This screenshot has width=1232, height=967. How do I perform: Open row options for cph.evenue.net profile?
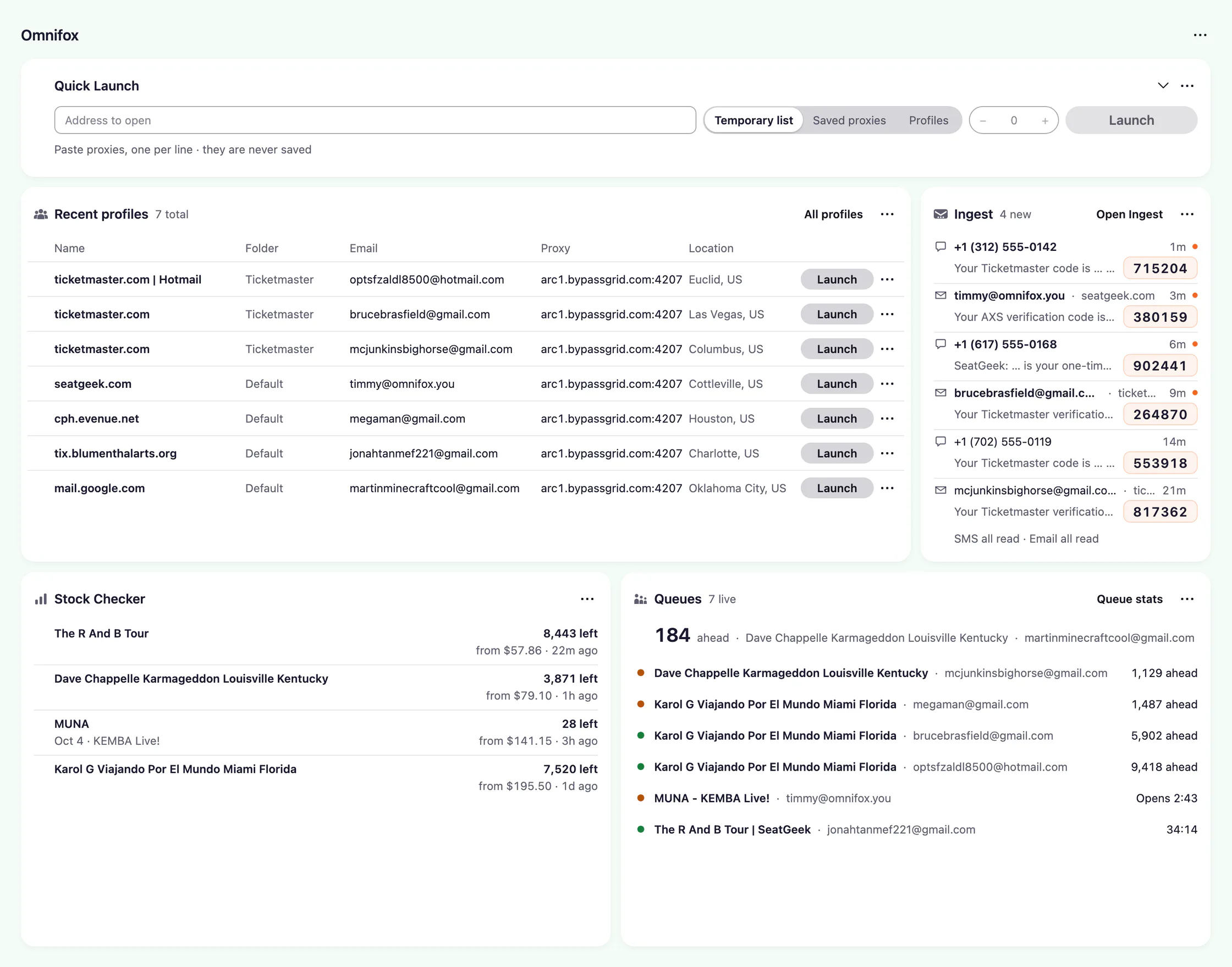click(887, 419)
